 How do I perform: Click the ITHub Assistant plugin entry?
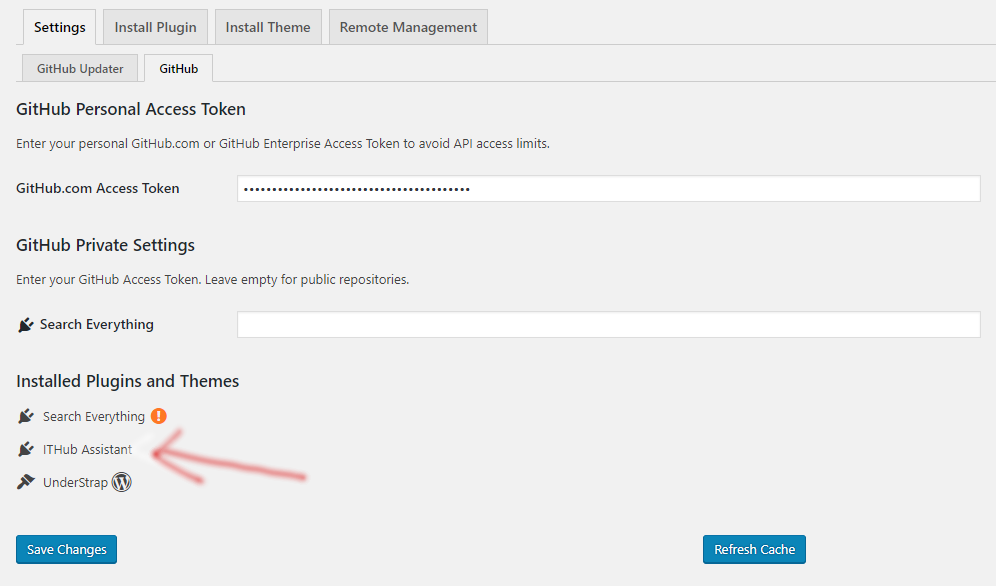(88, 449)
